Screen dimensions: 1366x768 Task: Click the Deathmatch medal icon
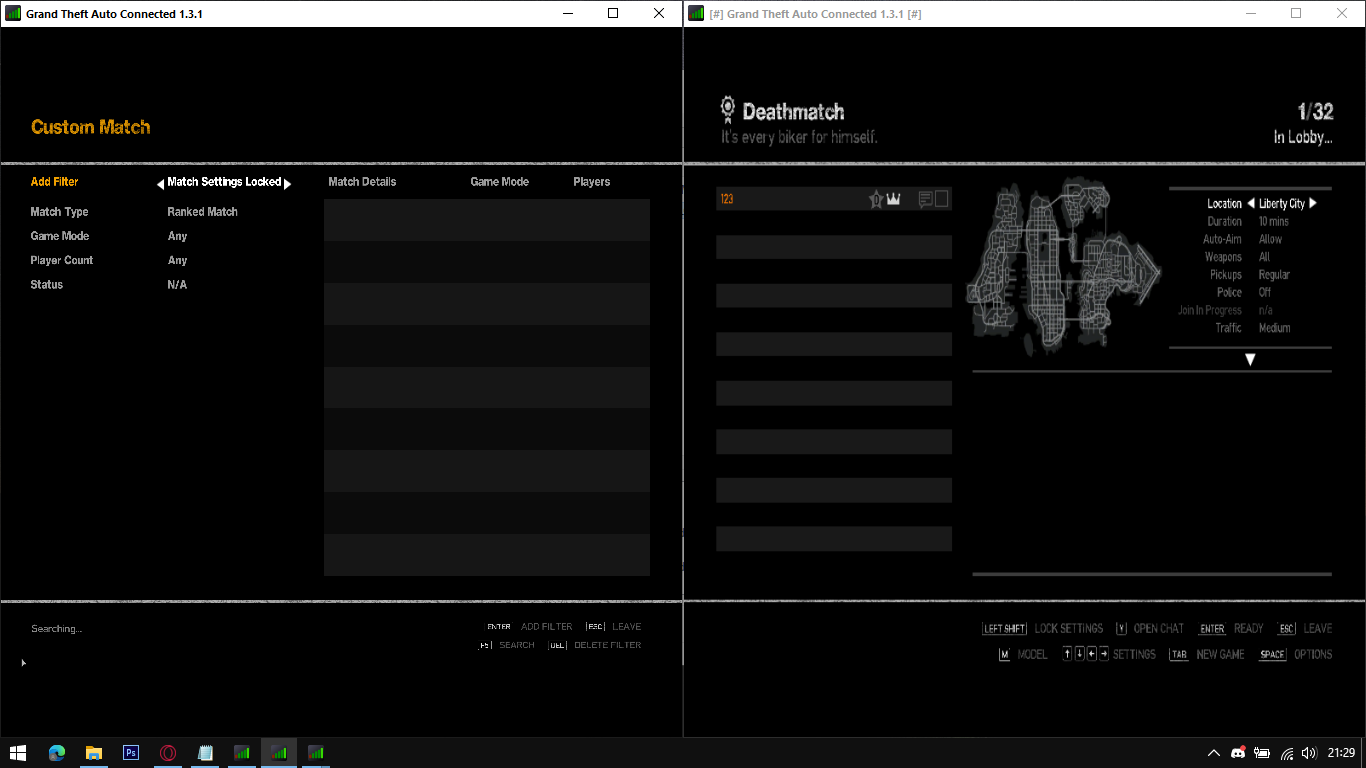pos(728,109)
